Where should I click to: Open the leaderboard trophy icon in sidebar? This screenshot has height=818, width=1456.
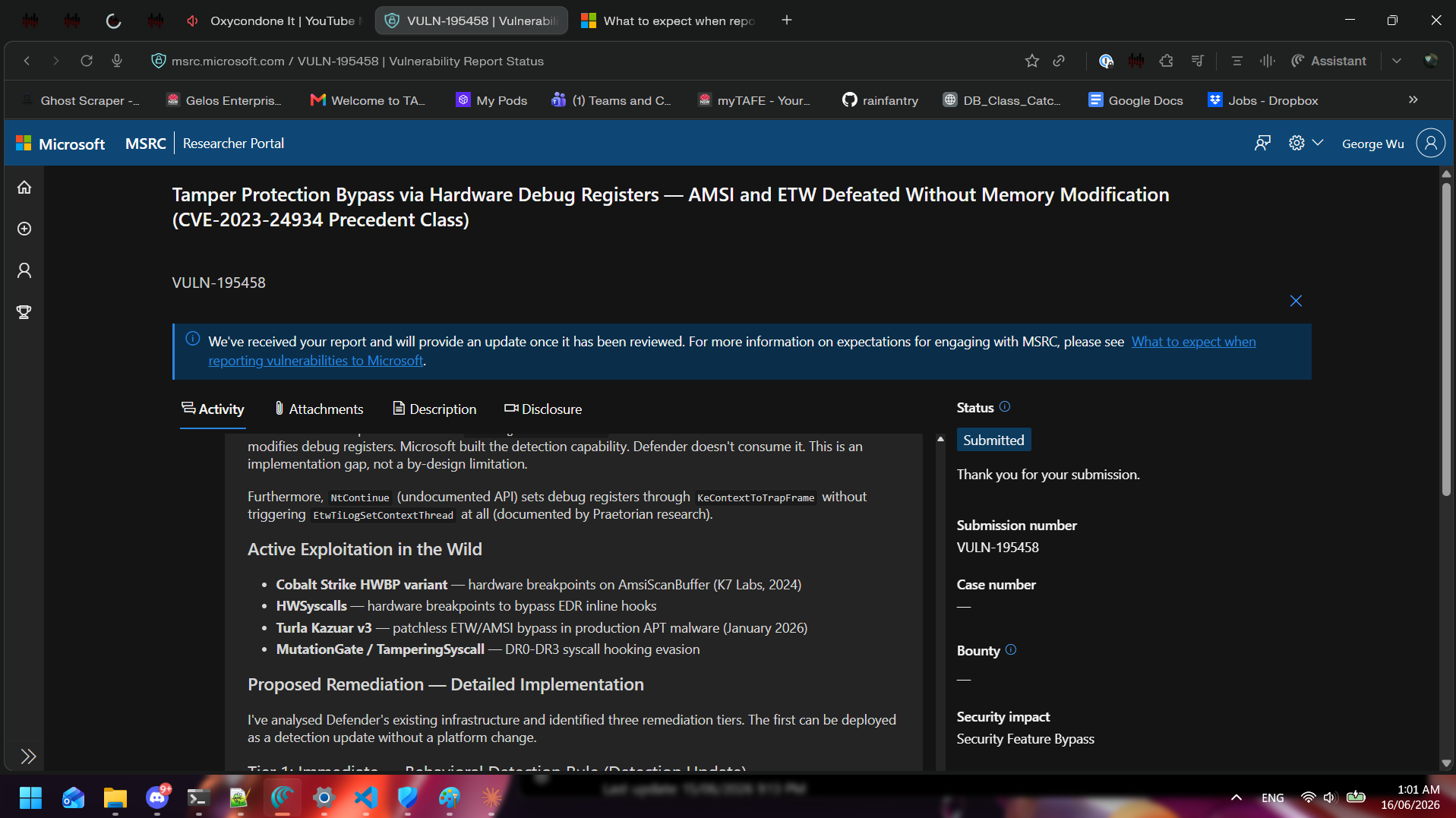(x=24, y=312)
